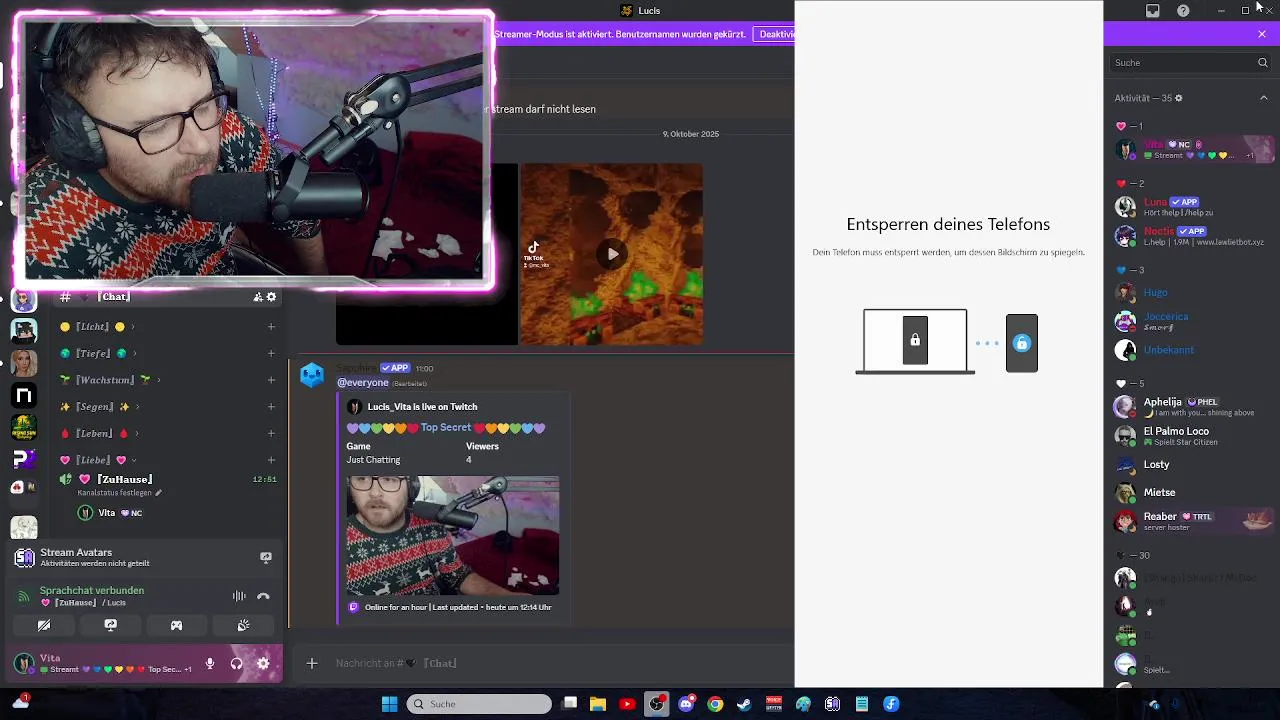This screenshot has width=1280, height=720.
Task: Select Aphelija in member list
Action: tap(1190, 407)
